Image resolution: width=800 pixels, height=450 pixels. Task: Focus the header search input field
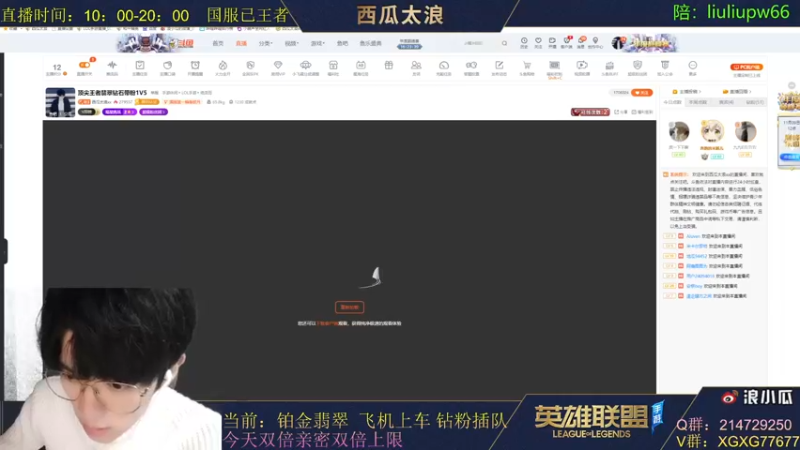click(x=479, y=43)
